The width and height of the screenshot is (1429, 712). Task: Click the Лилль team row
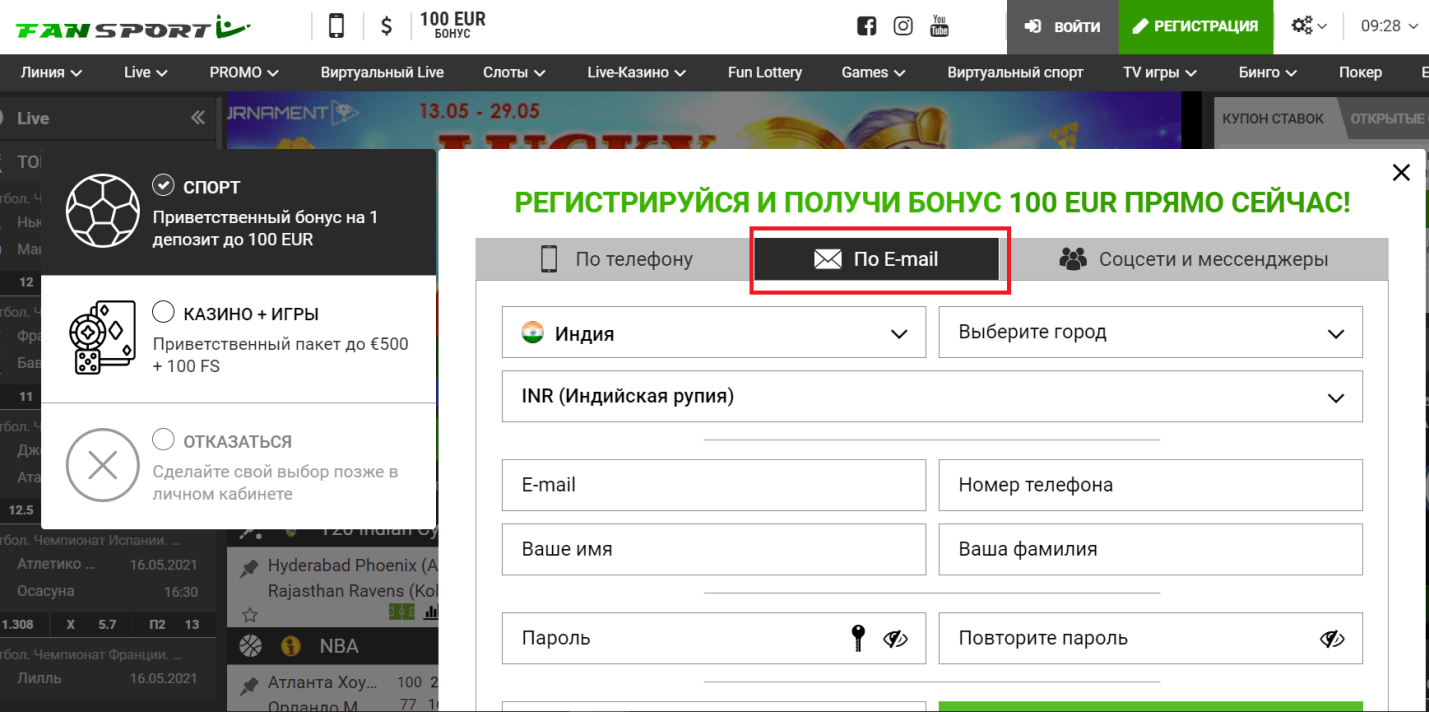click(x=108, y=678)
